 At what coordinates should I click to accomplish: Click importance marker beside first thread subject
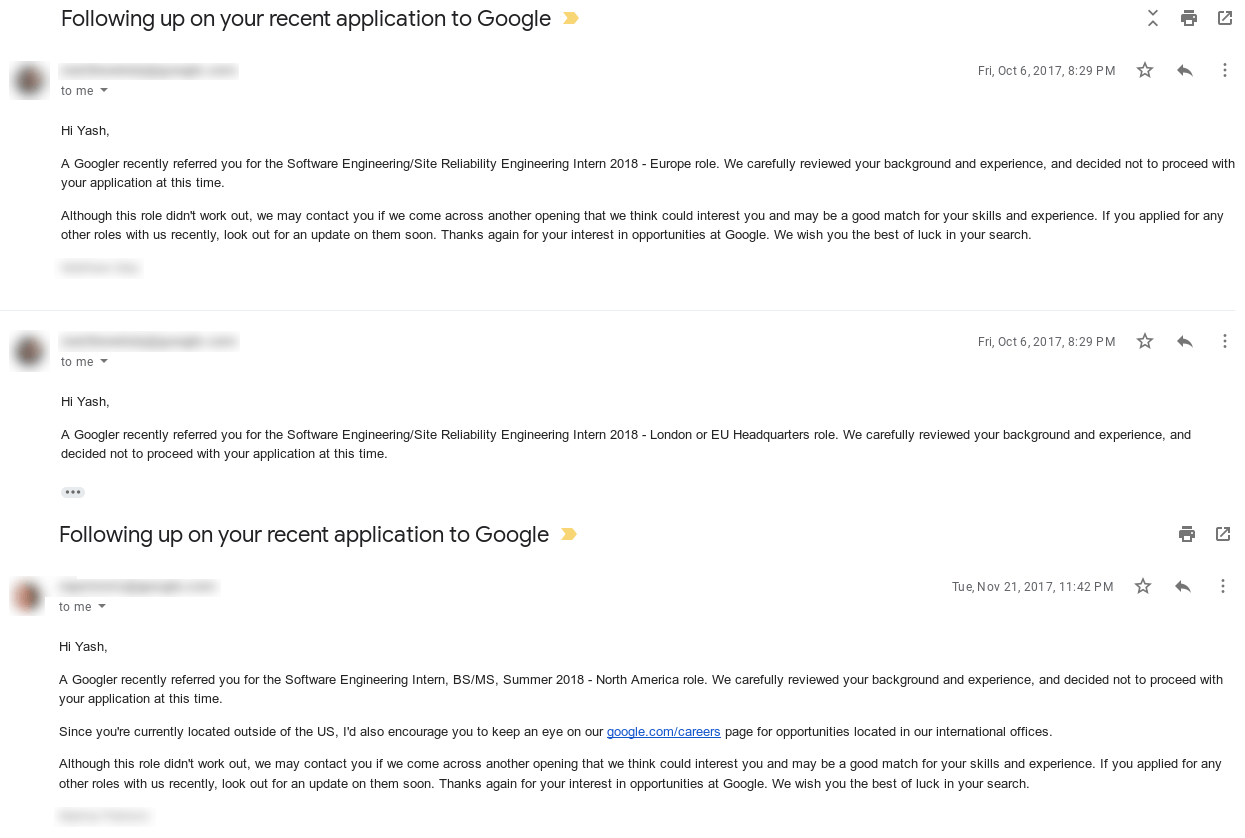point(571,18)
